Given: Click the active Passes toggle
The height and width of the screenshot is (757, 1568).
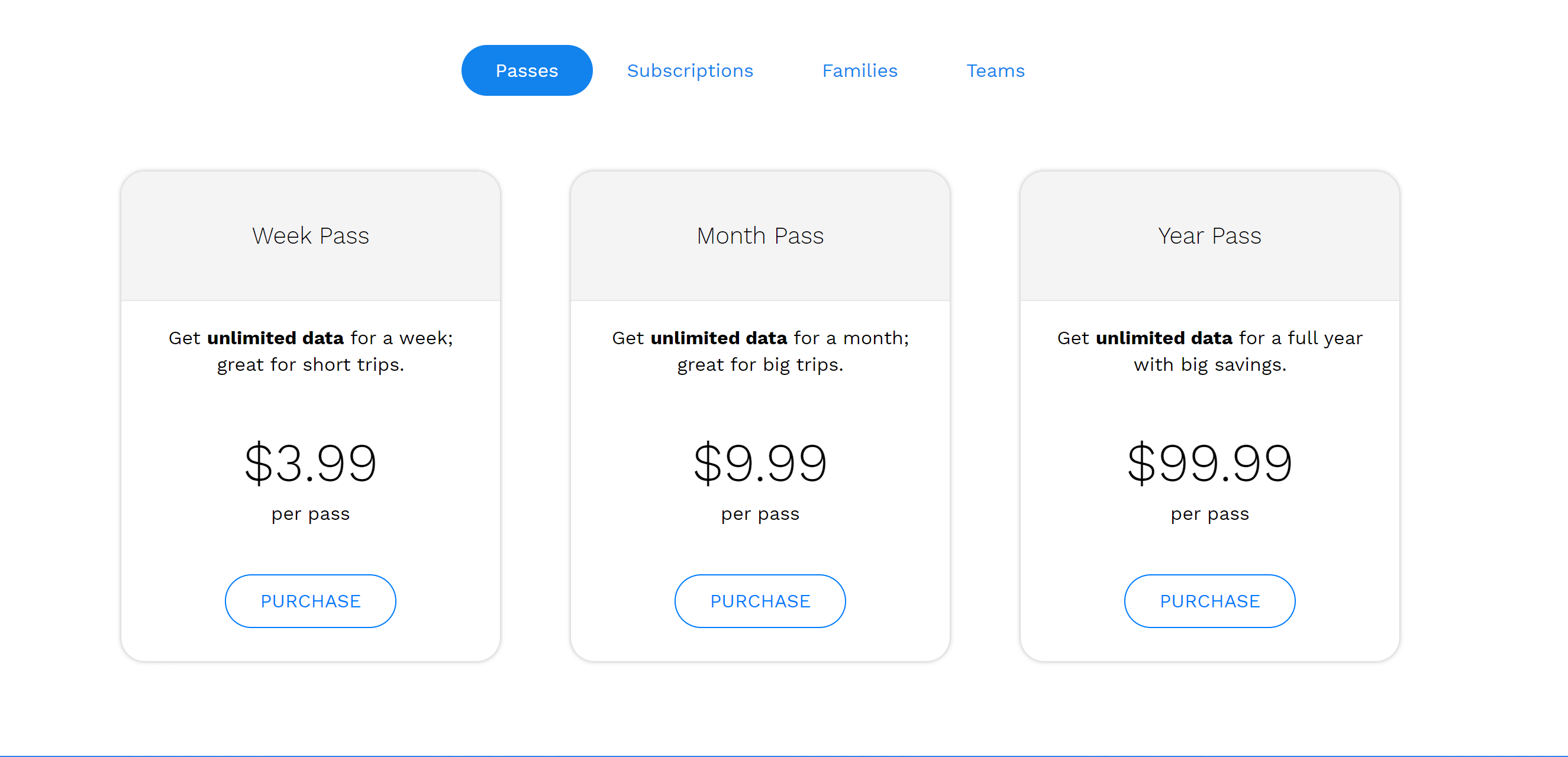Looking at the screenshot, I should coord(526,70).
